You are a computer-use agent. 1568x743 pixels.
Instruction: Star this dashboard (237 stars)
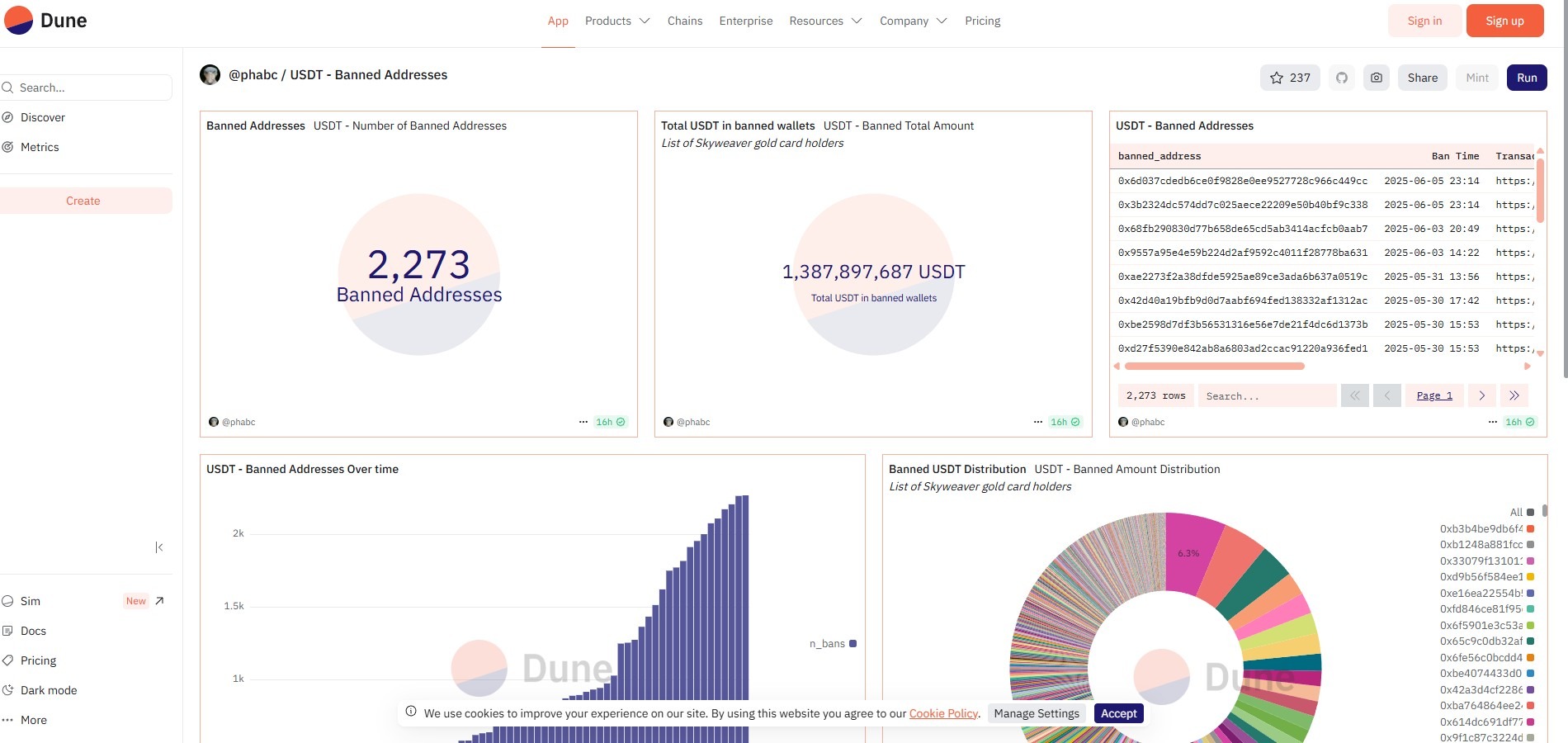click(x=1290, y=78)
